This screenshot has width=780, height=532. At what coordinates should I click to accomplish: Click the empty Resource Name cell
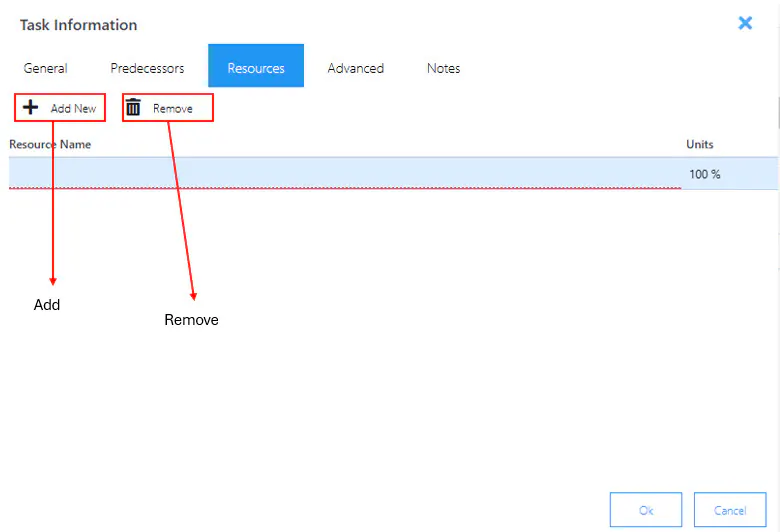pyautogui.click(x=345, y=174)
